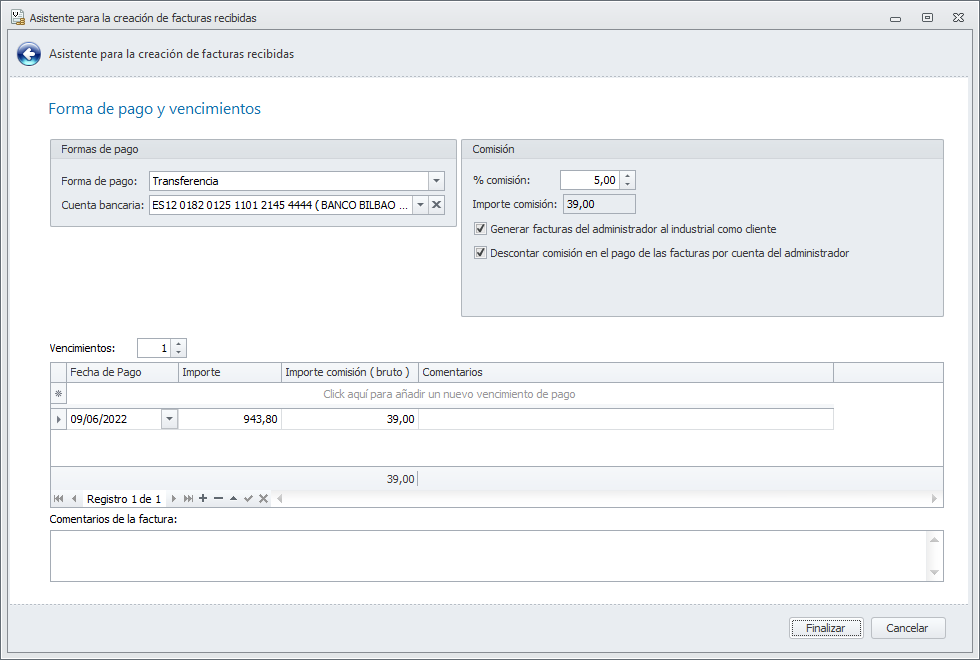Jump to last record in navigator
Viewport: 980px width, 660px height.
[188, 499]
